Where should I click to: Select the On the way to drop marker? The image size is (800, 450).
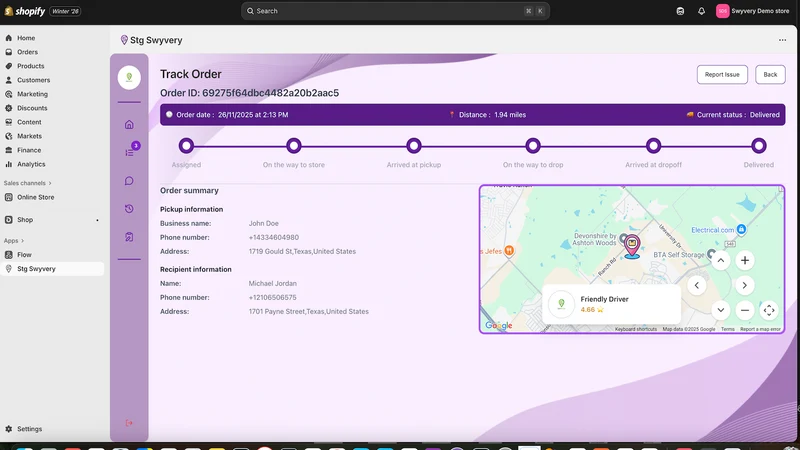point(533,146)
